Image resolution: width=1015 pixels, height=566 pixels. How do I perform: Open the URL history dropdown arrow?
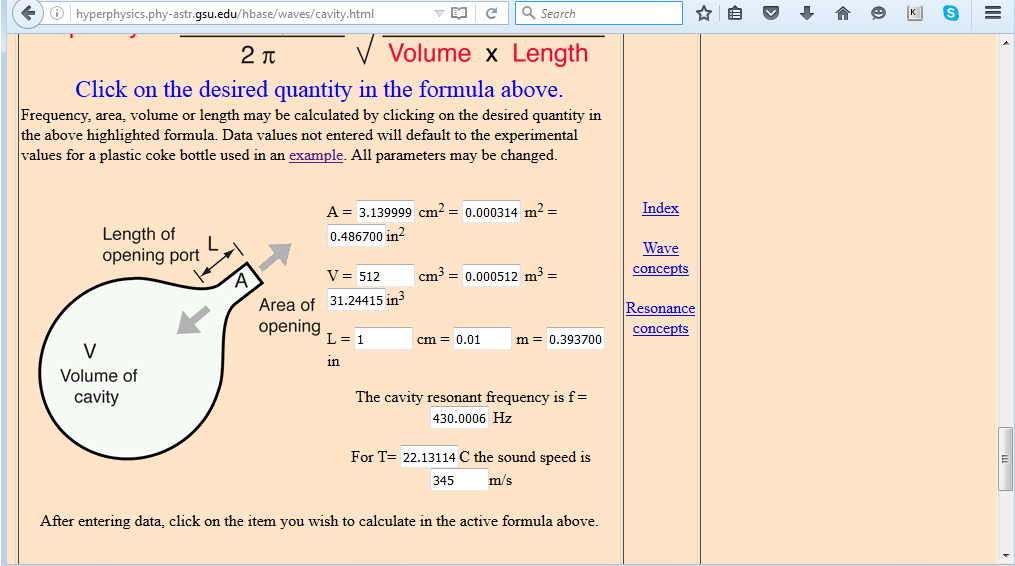click(439, 14)
